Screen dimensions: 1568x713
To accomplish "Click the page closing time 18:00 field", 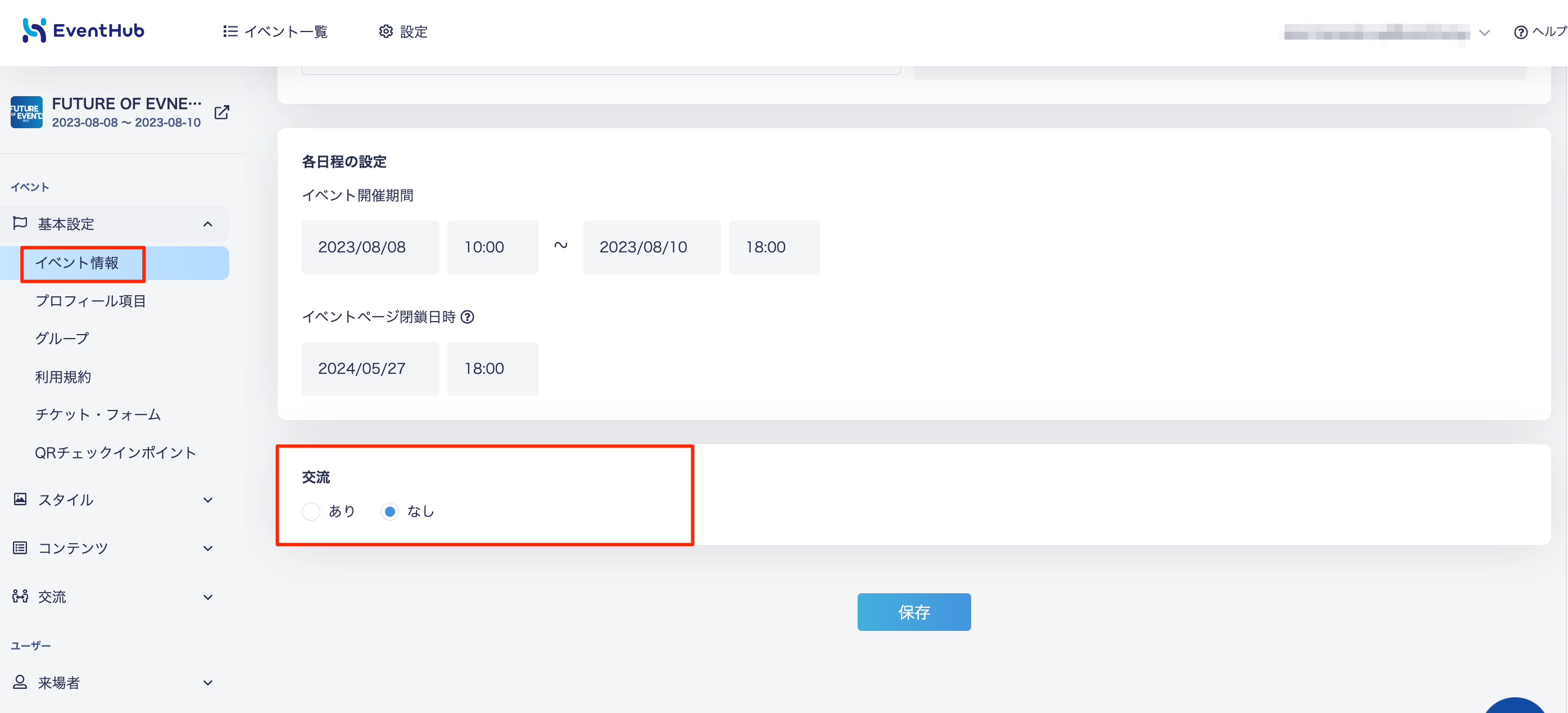I will (492, 369).
